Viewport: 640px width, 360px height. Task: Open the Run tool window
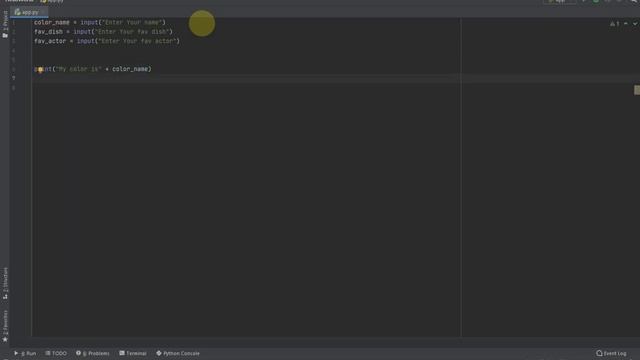point(25,353)
